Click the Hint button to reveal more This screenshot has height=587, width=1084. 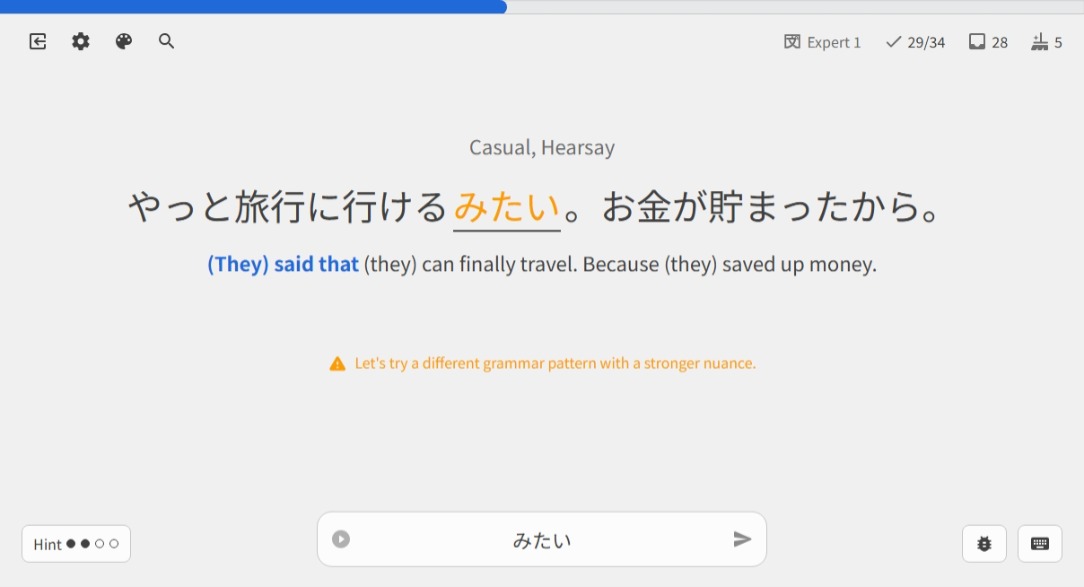click(76, 544)
